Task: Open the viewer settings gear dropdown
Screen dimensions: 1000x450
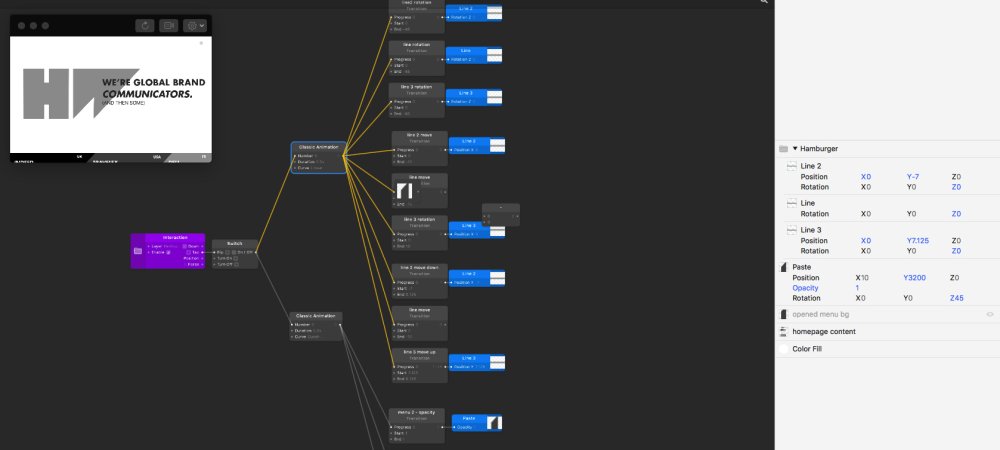Action: 195,25
